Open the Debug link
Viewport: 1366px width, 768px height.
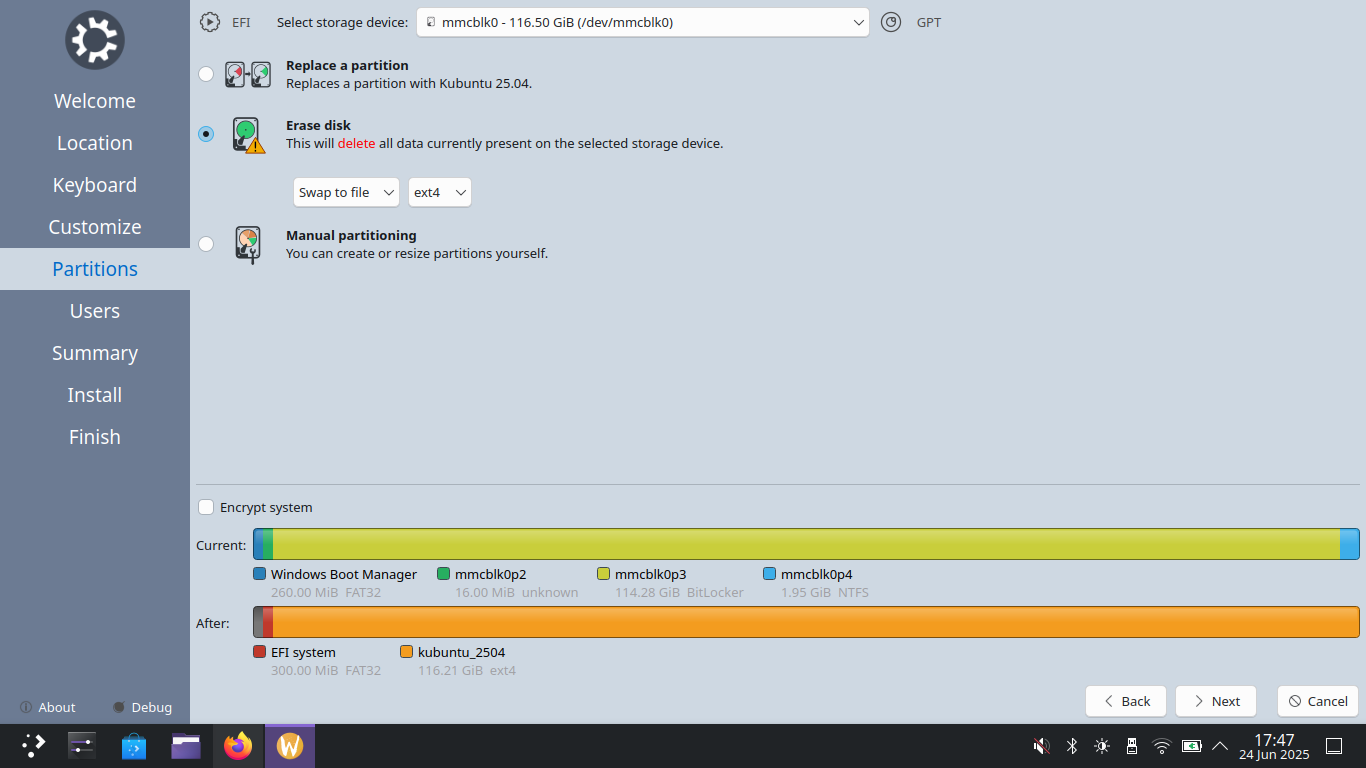point(152,707)
